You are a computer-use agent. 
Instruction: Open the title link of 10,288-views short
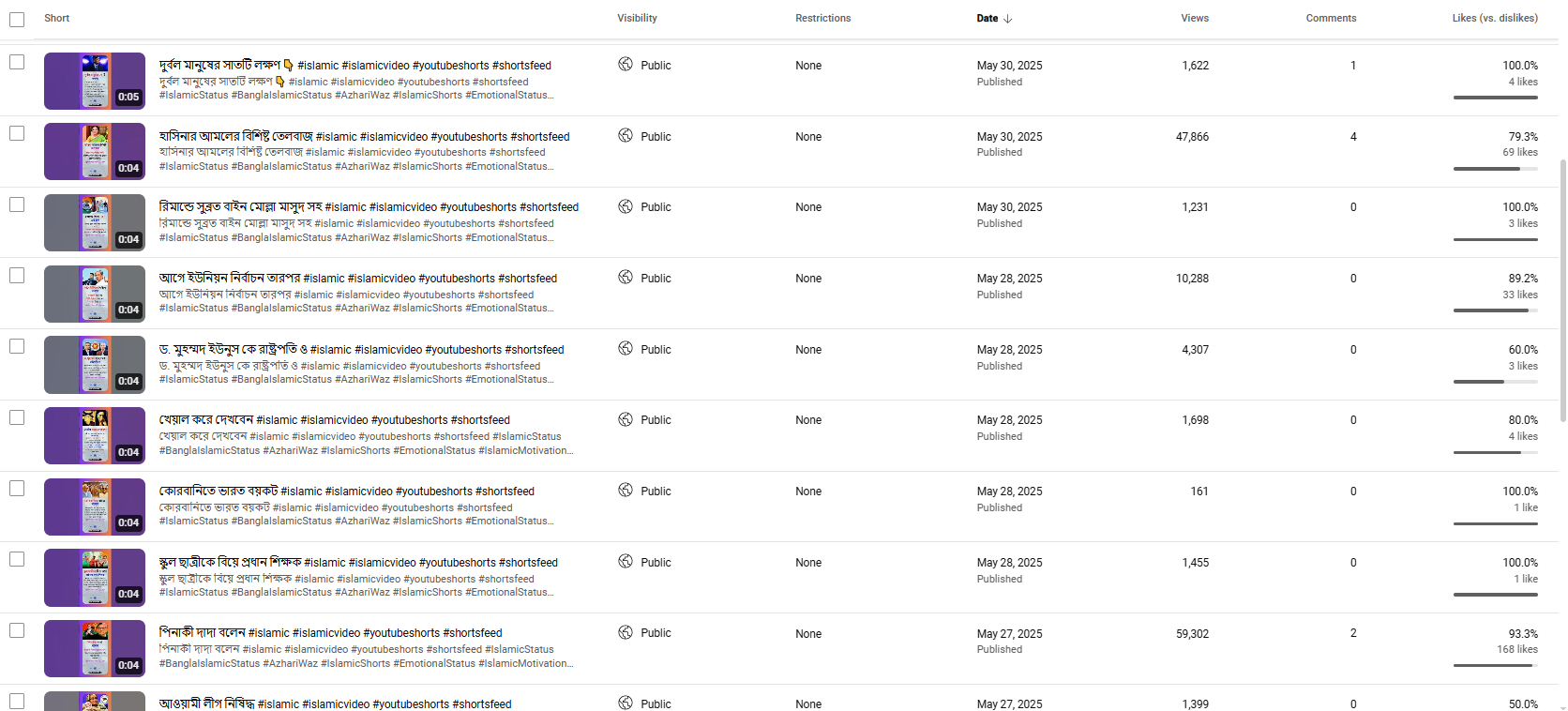358,278
